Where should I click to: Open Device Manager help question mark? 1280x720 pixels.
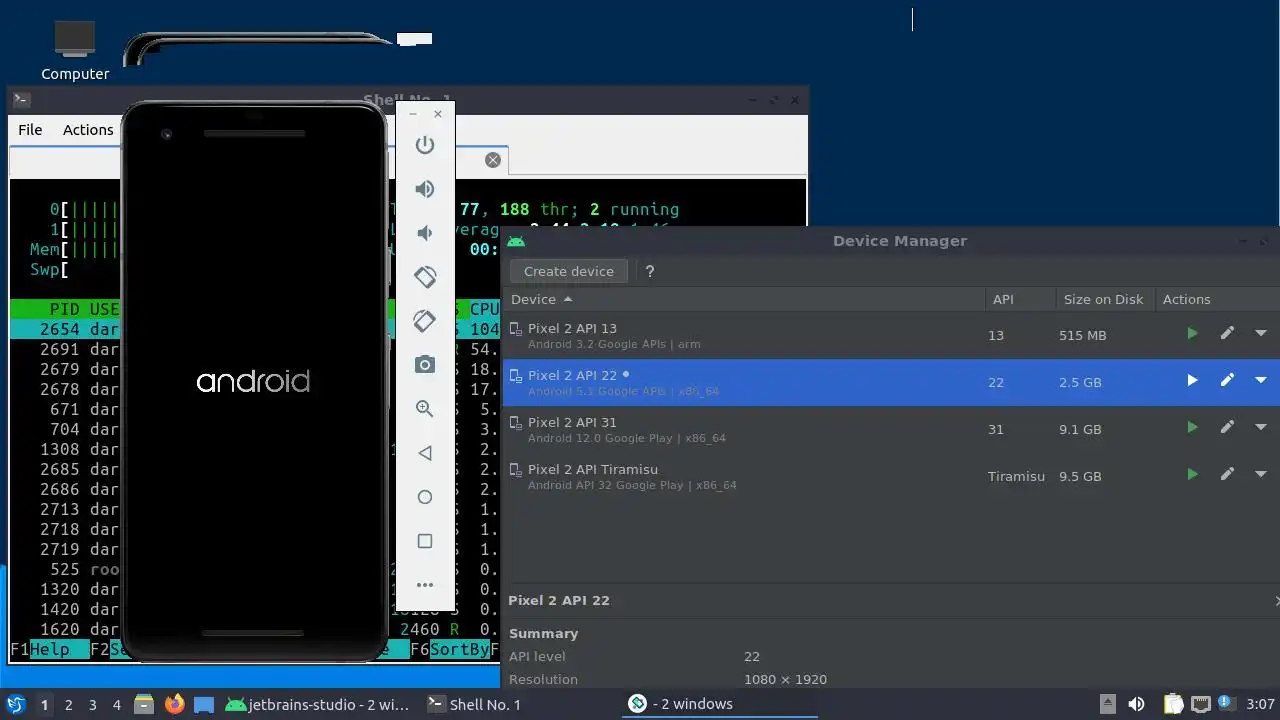click(x=650, y=271)
